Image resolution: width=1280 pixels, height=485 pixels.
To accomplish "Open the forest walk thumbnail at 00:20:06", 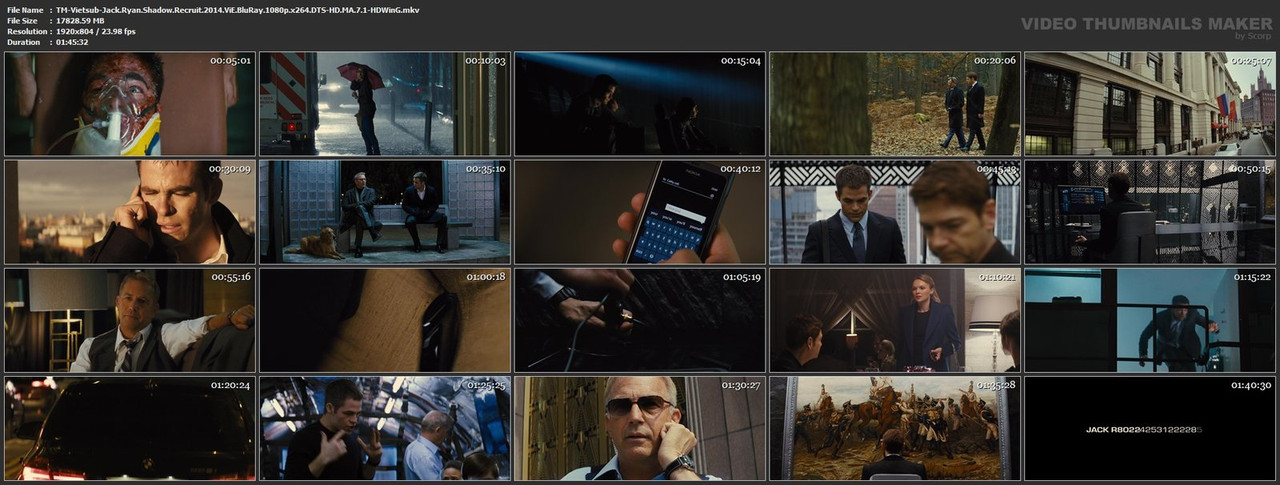I will pyautogui.click(x=895, y=104).
